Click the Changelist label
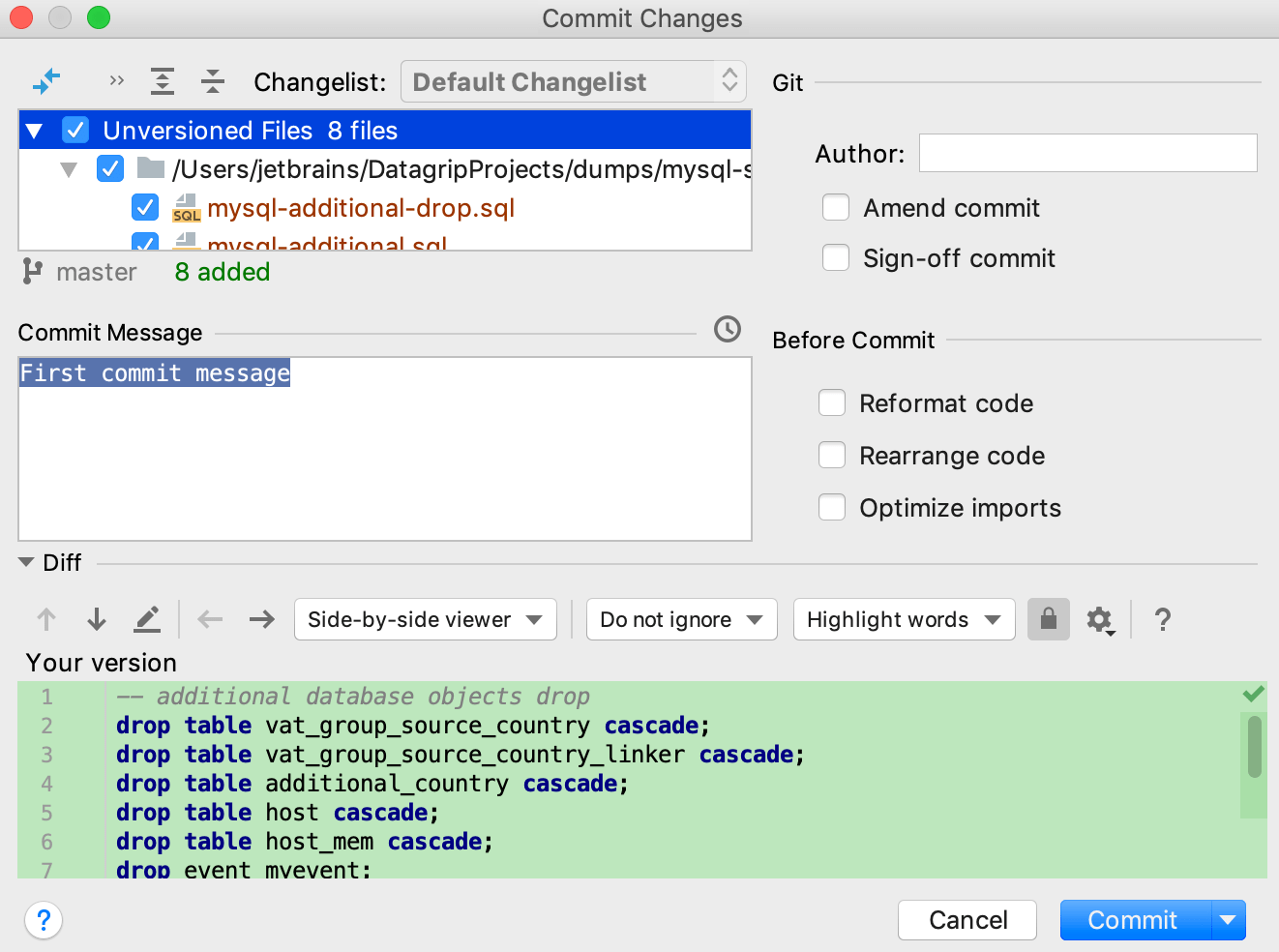 click(x=320, y=82)
